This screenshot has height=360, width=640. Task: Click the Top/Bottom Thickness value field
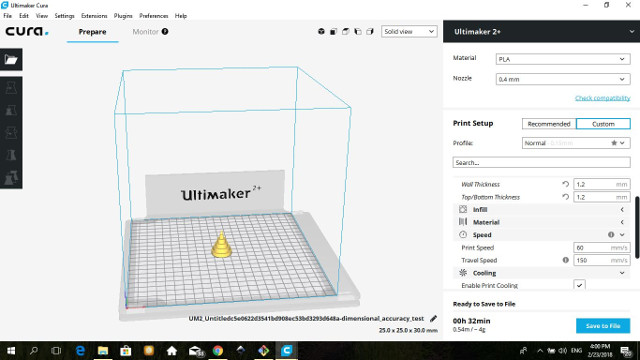coord(602,197)
